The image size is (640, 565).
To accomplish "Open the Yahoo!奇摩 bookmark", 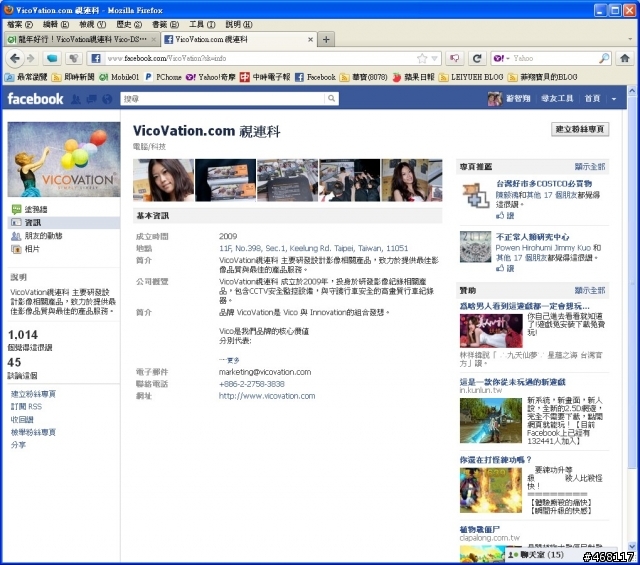I will click(210, 77).
